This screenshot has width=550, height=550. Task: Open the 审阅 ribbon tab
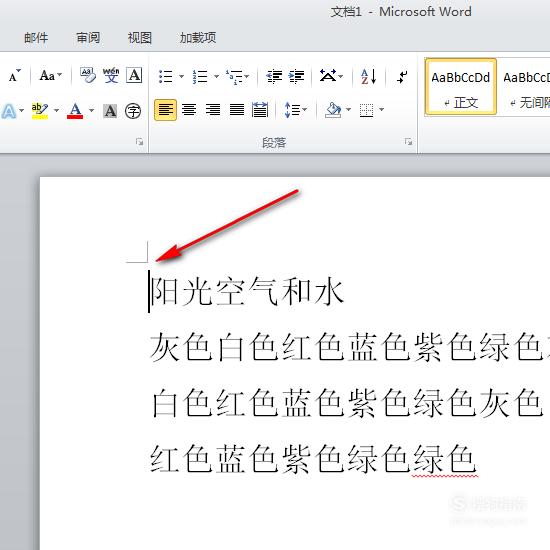(88, 38)
